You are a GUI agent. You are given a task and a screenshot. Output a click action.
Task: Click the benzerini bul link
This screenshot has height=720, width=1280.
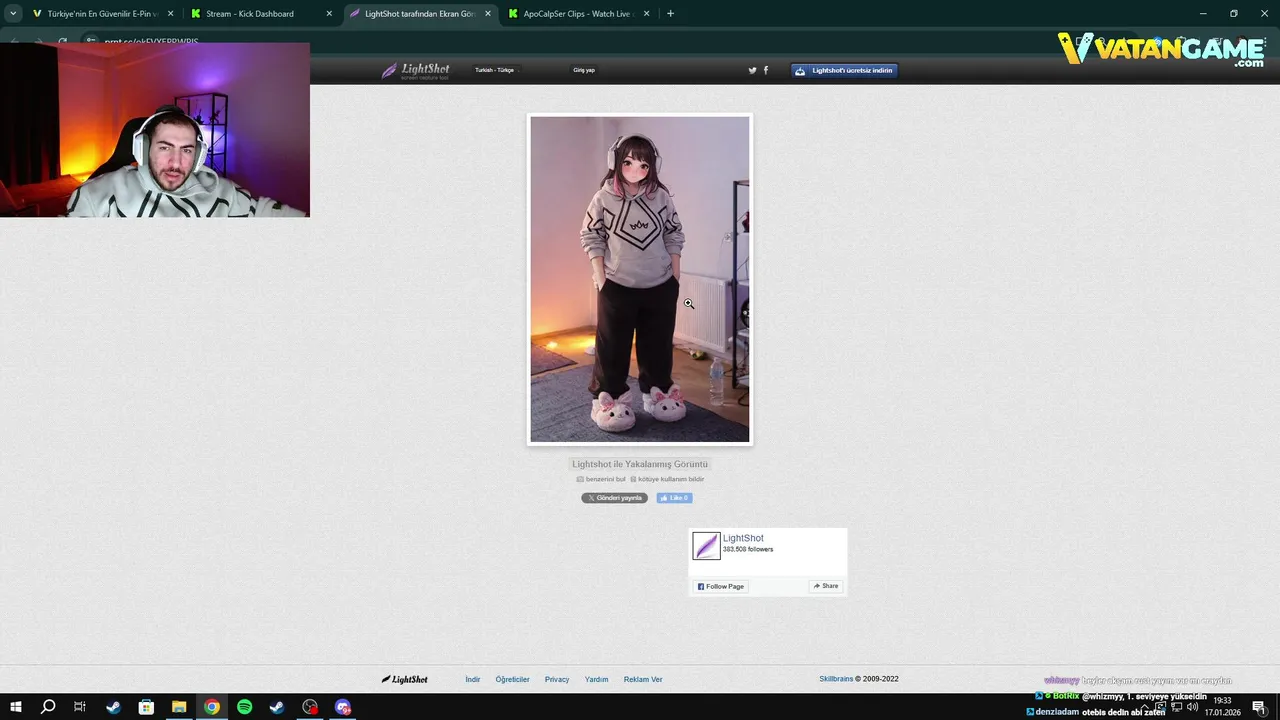[601, 479]
